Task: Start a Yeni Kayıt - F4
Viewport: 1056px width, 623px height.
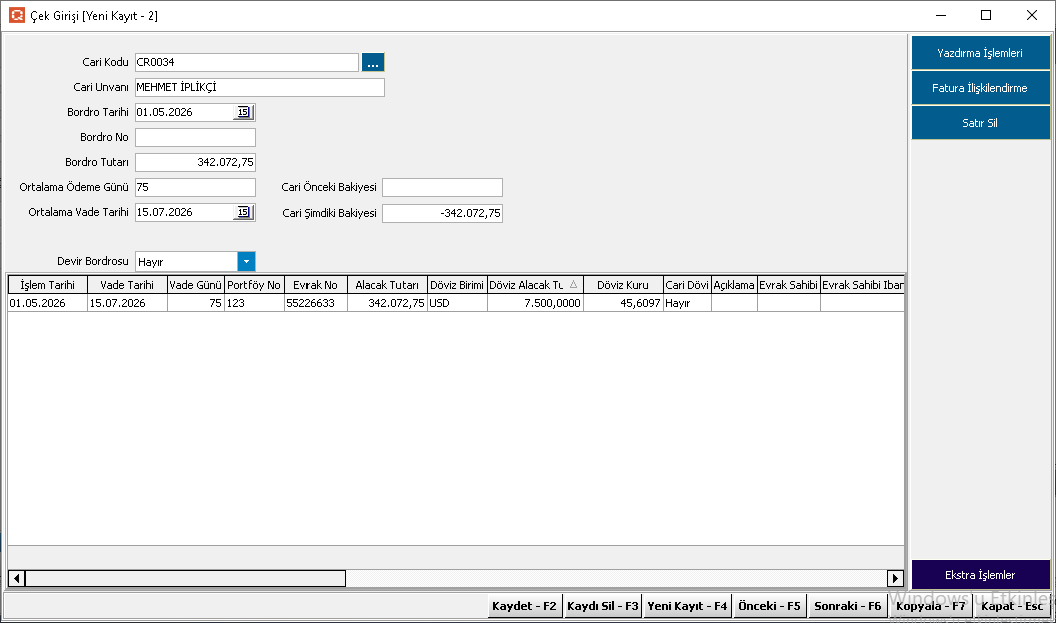Action: point(688,606)
